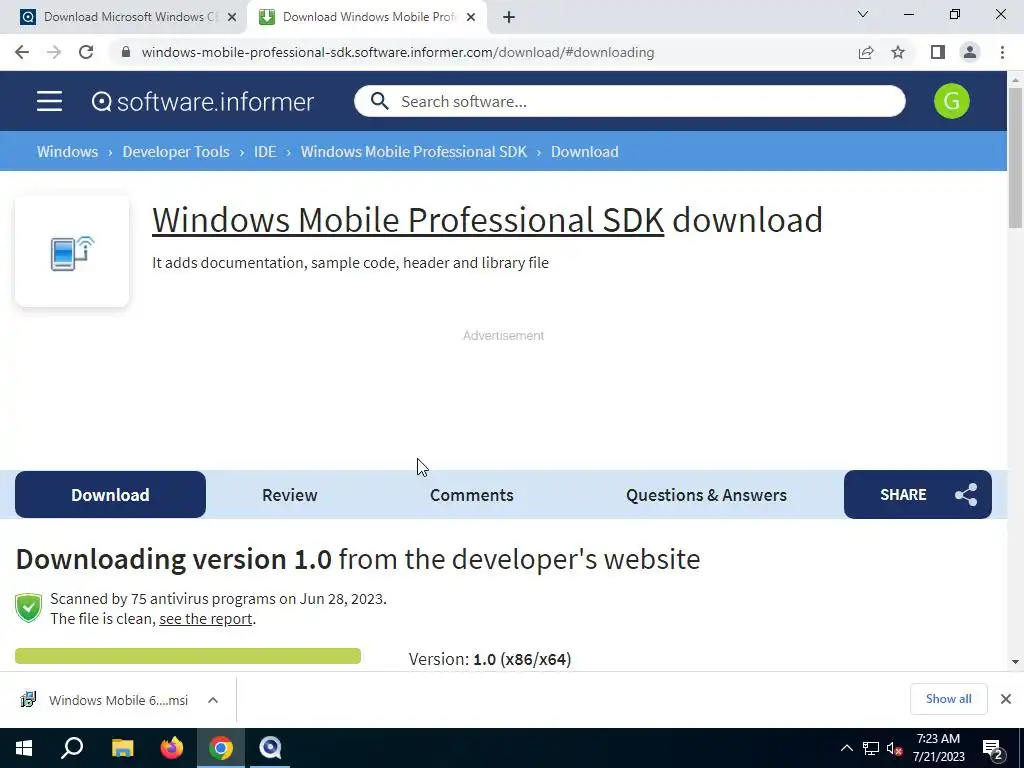Open the notification center icon

pos(993,749)
